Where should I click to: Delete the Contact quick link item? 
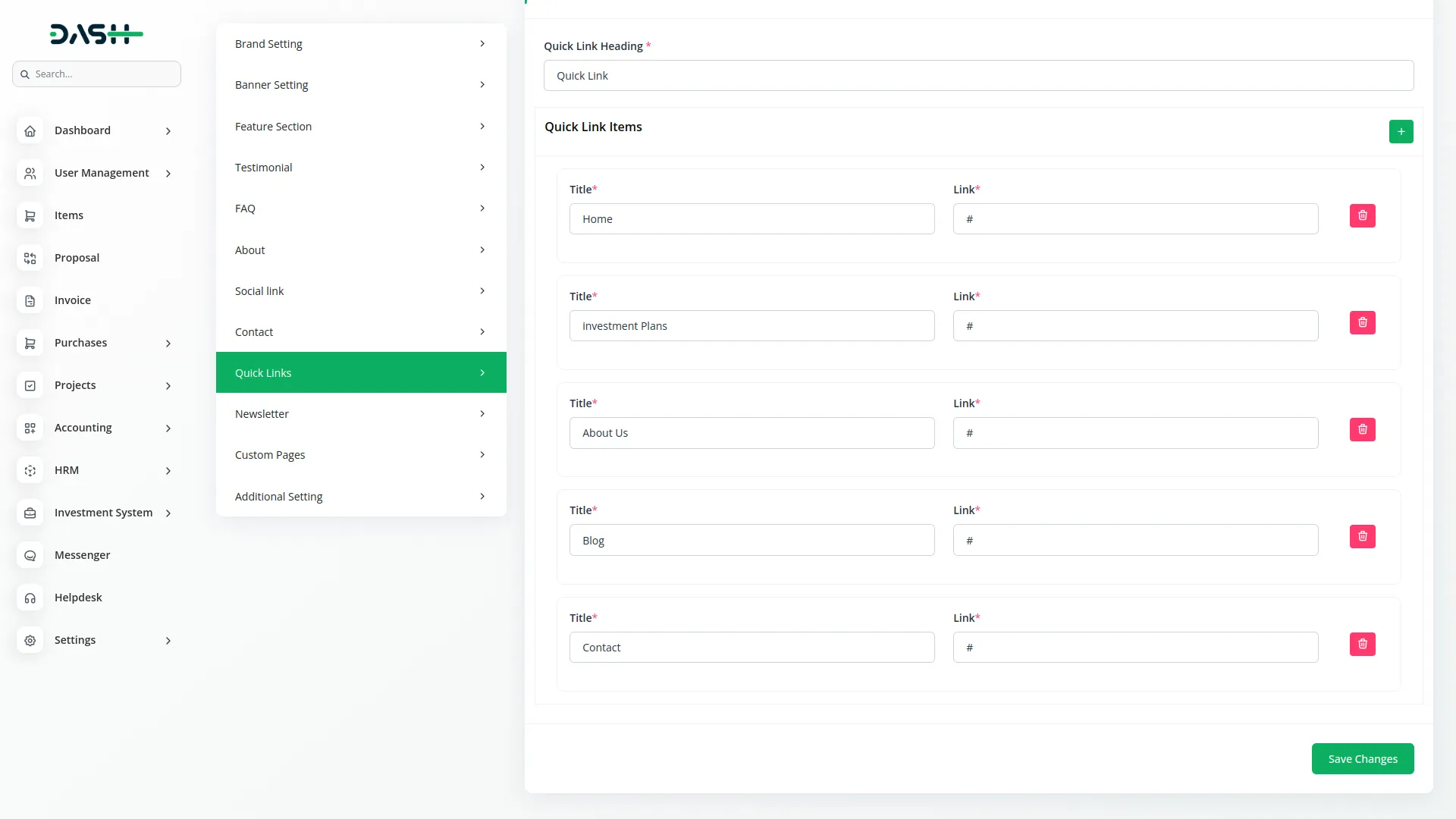[1362, 645]
